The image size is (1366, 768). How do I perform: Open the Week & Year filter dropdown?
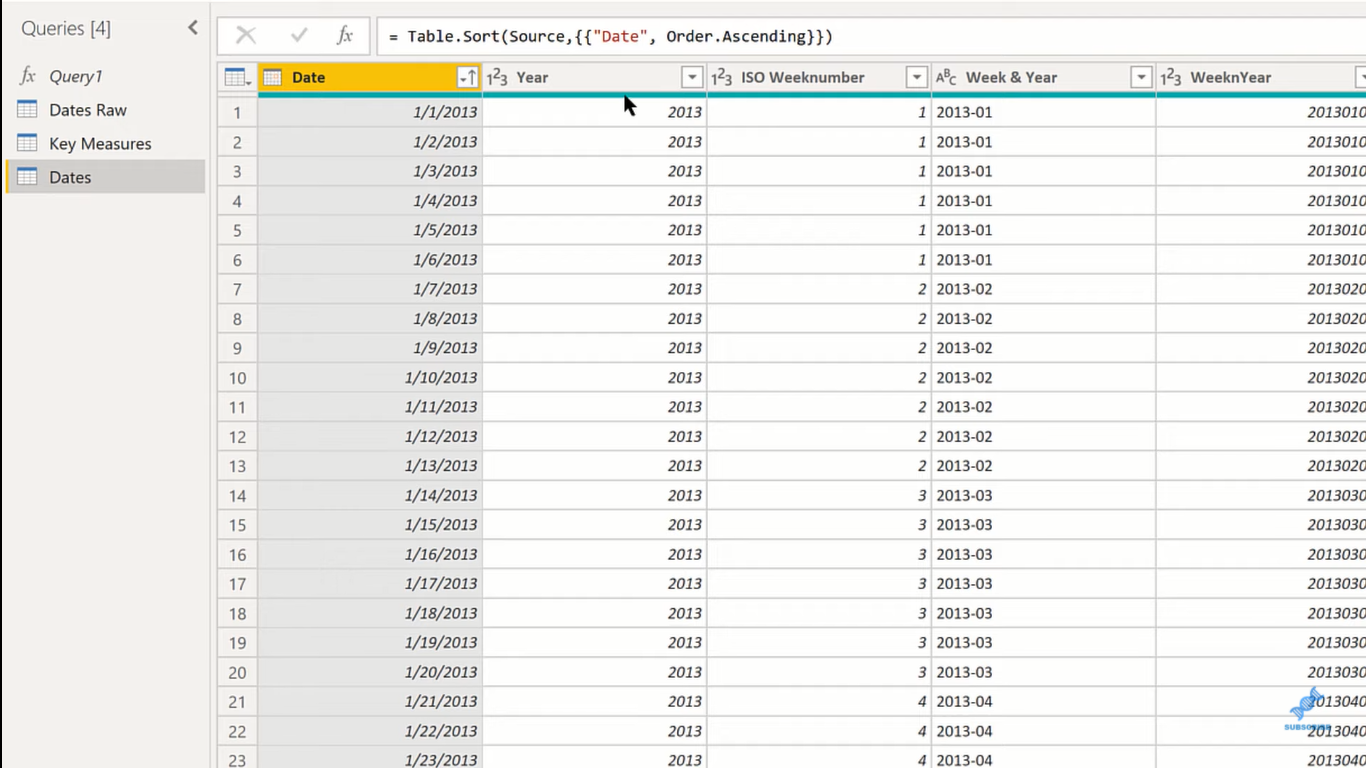[1141, 77]
